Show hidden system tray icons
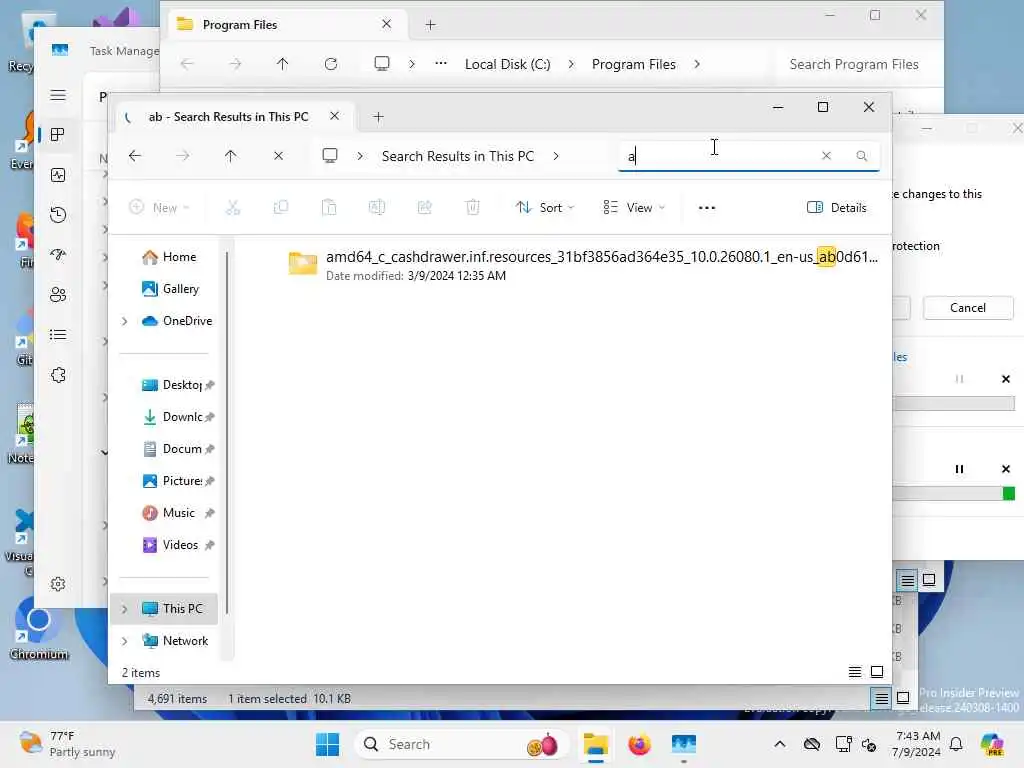The image size is (1024, 768). click(x=780, y=744)
